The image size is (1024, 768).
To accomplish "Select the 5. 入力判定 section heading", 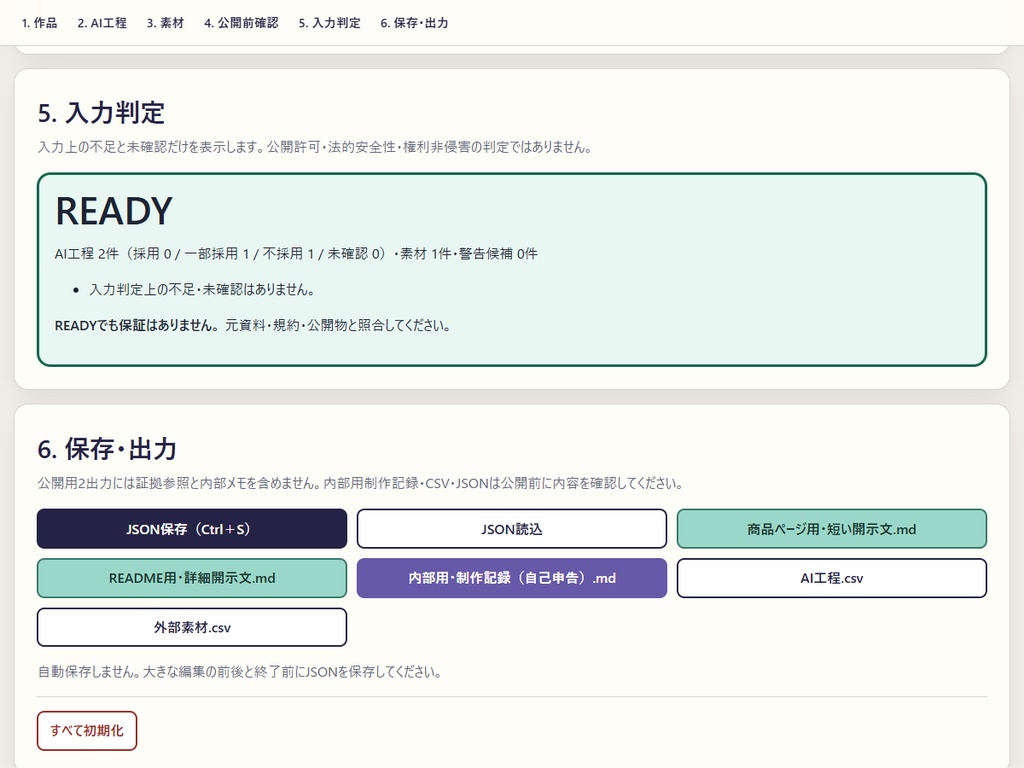I will [x=101, y=112].
